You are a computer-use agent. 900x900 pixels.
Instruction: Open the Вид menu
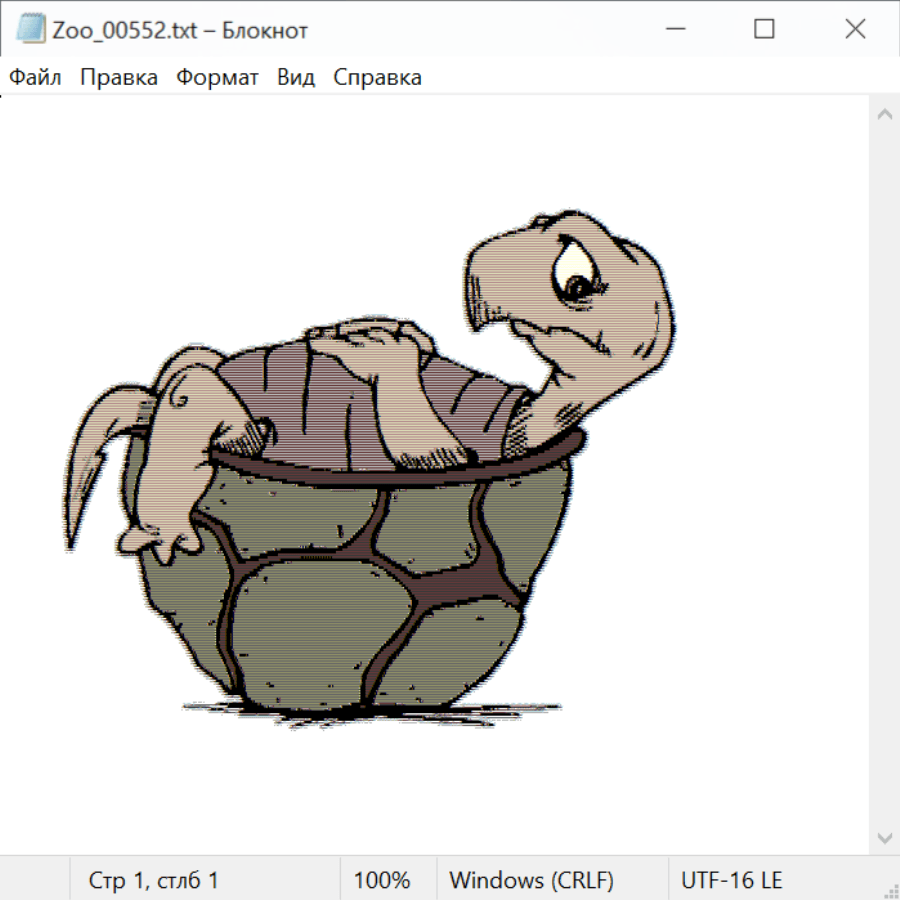click(x=296, y=78)
